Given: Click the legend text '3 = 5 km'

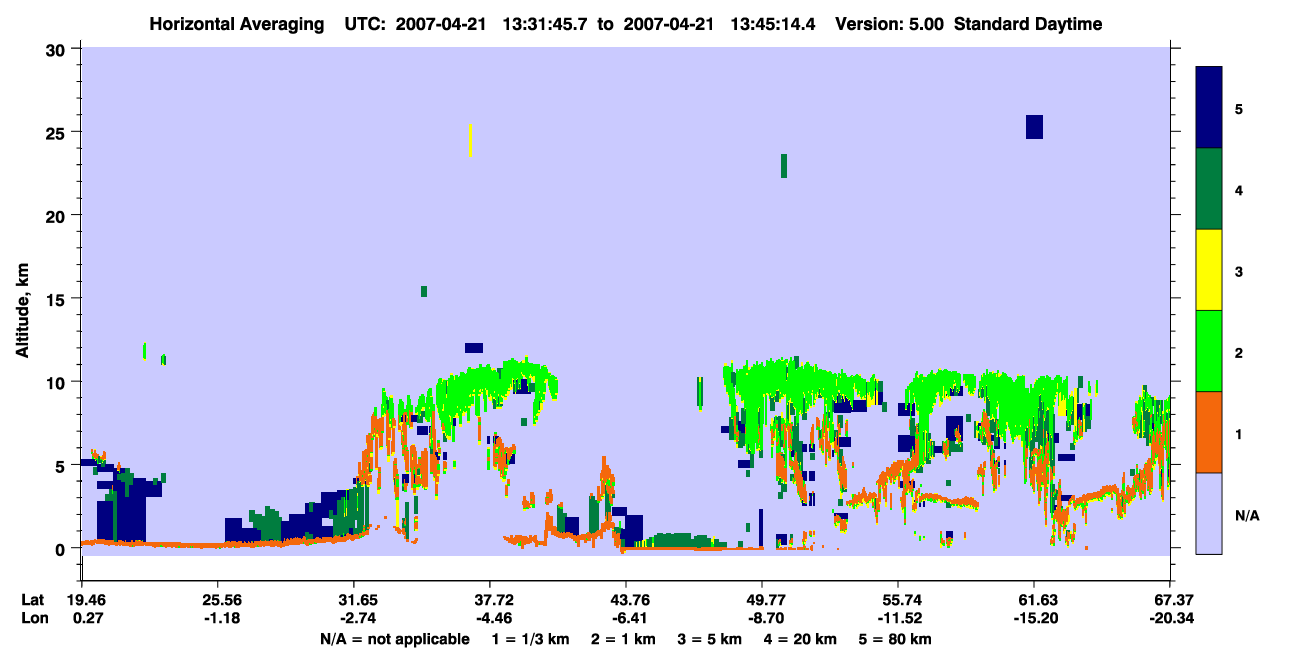Looking at the screenshot, I should click(x=711, y=639).
